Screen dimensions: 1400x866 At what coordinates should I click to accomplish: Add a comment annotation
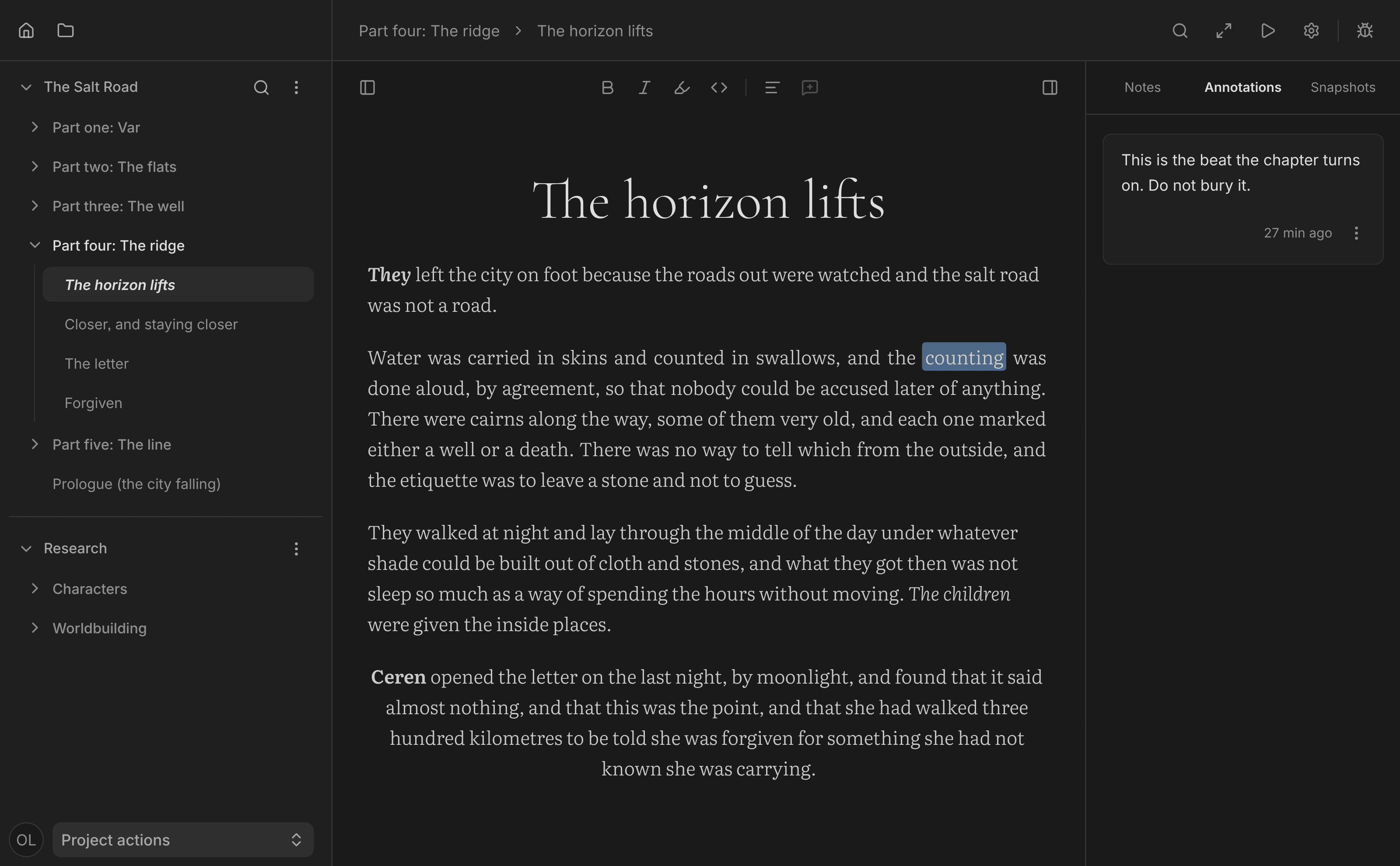click(x=809, y=87)
